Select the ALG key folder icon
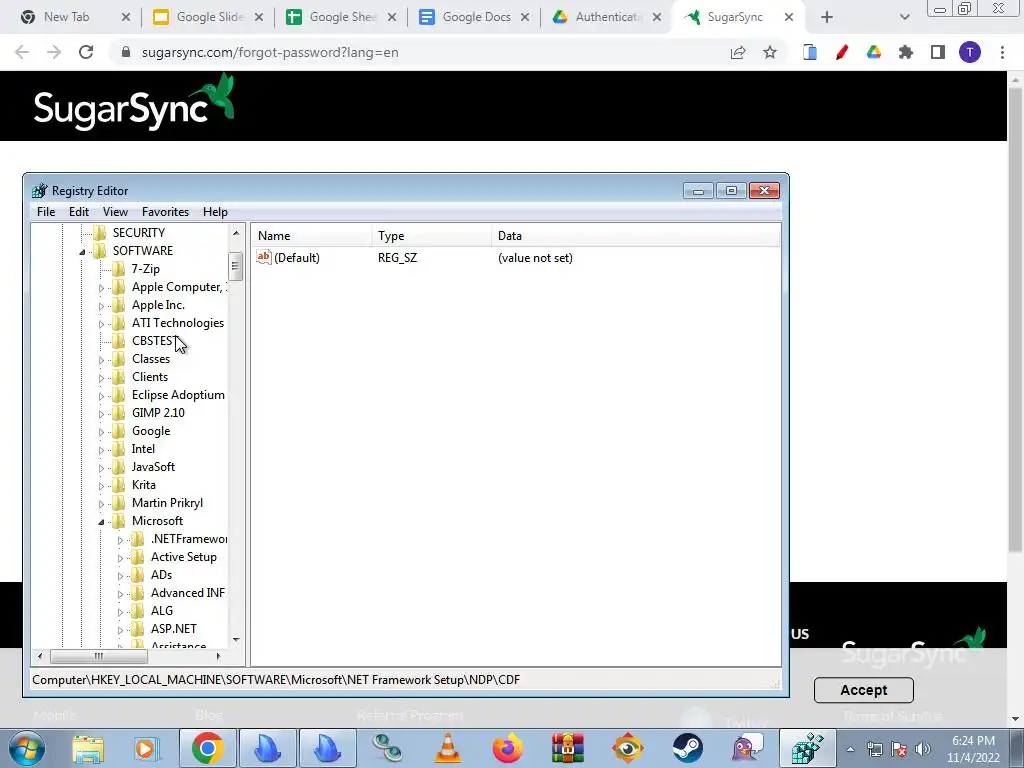This screenshot has width=1024, height=768. tap(138, 611)
